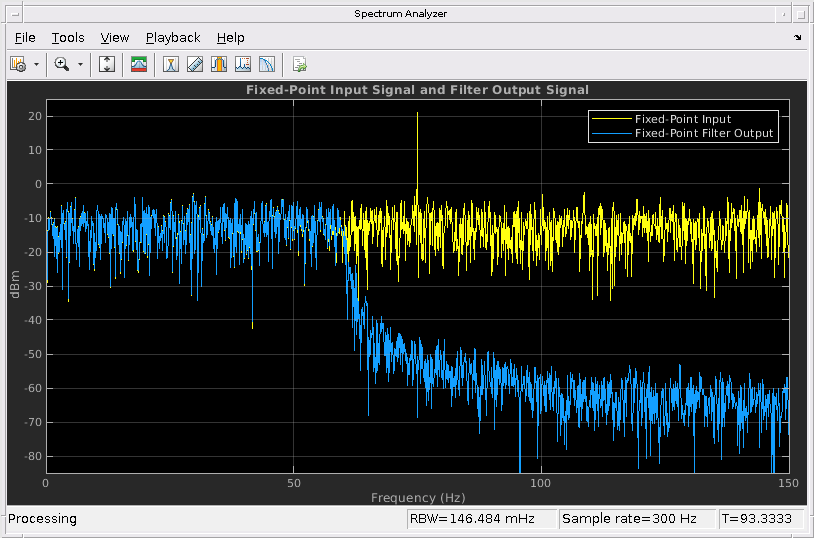Click the RBW readout in status bar
814x538 pixels.
tap(470, 519)
